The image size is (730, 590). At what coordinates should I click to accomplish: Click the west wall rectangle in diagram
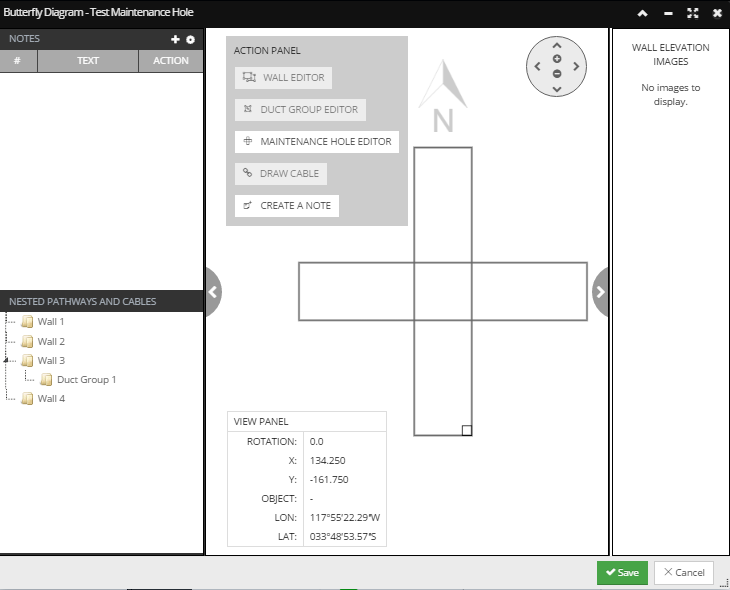point(356,292)
